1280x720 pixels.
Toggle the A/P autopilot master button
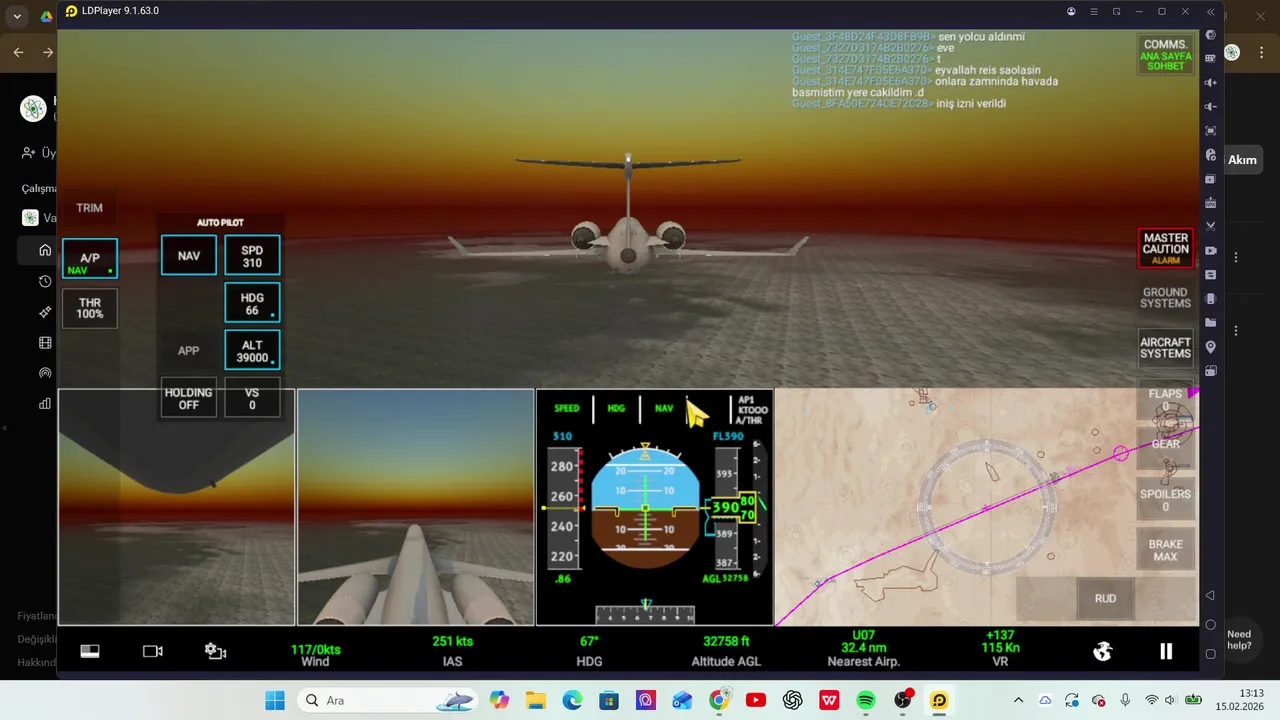click(90, 258)
